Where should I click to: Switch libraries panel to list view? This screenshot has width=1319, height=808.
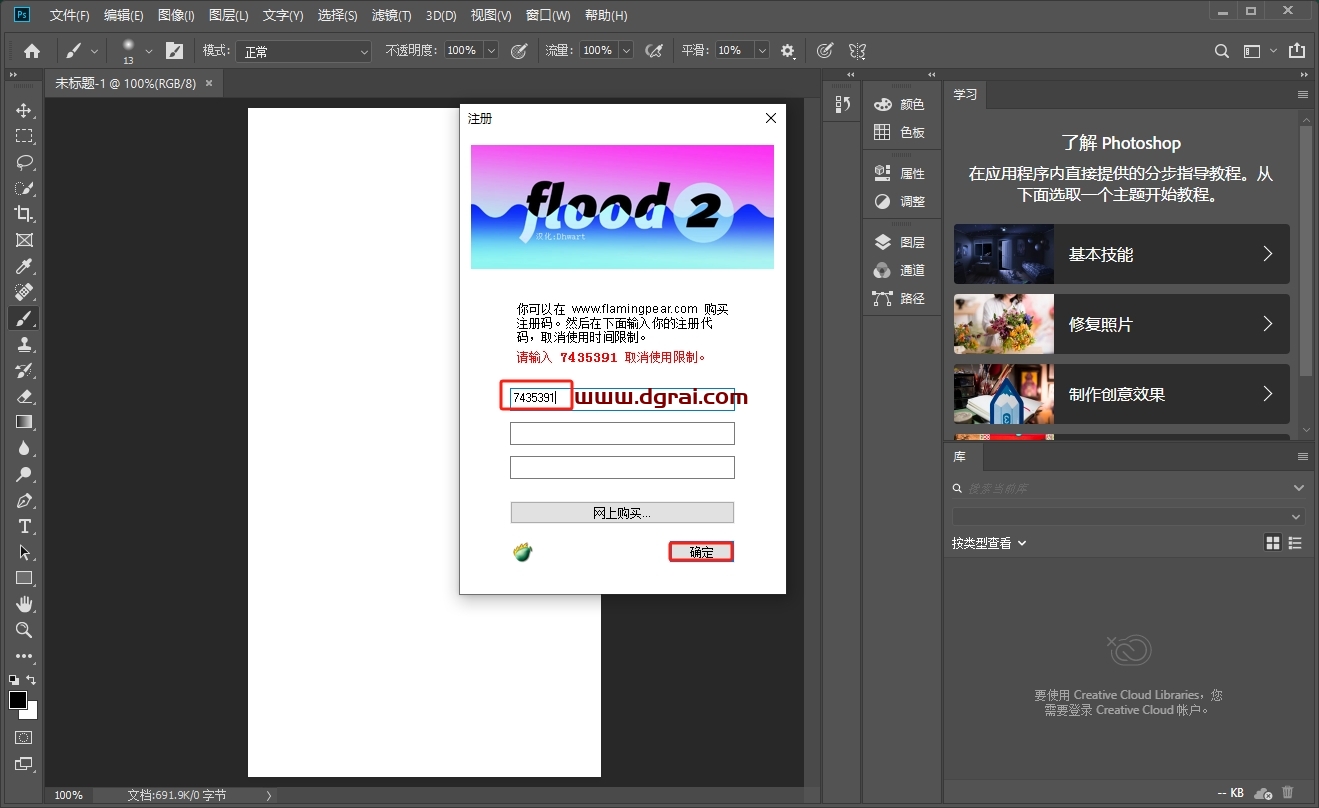1295,543
